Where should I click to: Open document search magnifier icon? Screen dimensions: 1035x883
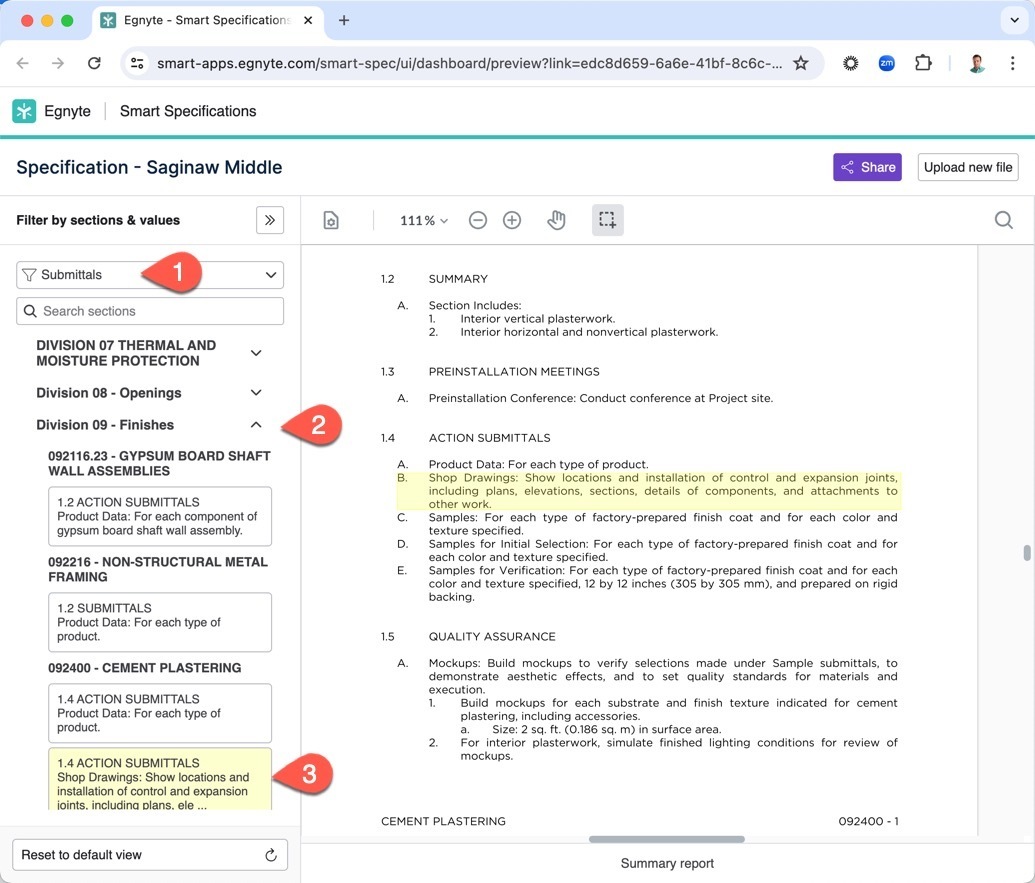click(x=1004, y=220)
